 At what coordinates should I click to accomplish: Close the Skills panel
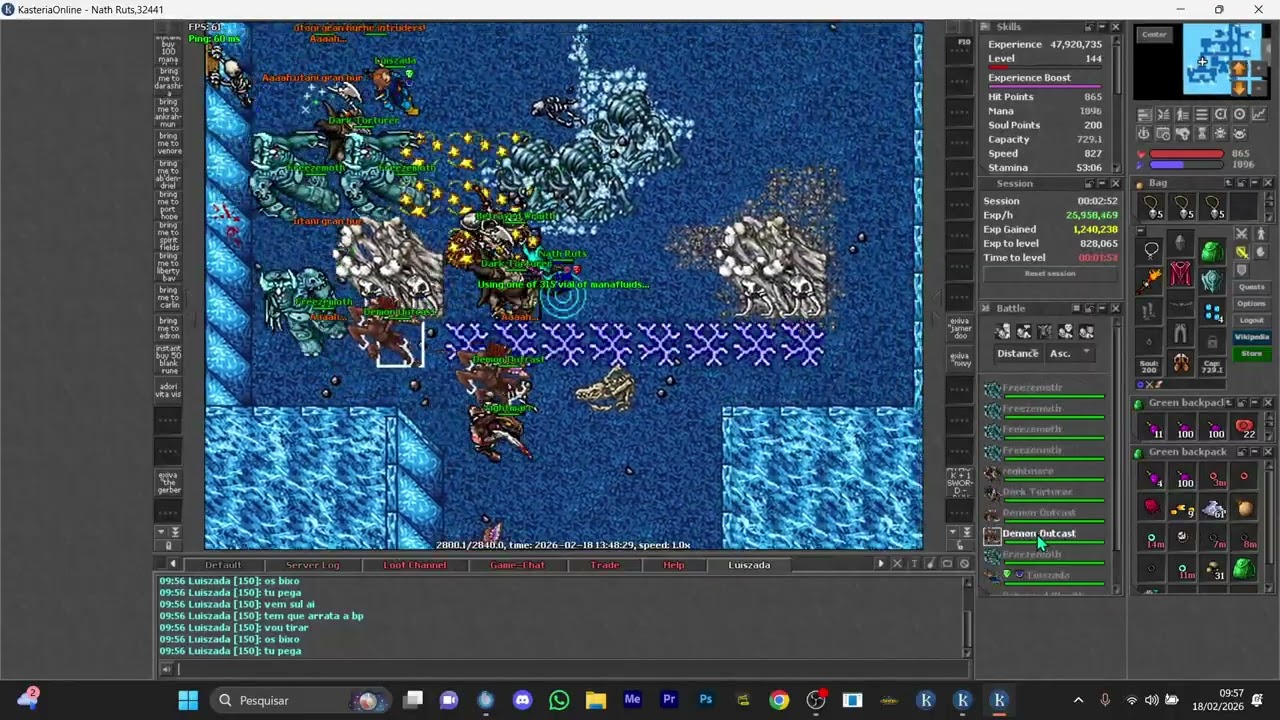pyautogui.click(x=1116, y=27)
